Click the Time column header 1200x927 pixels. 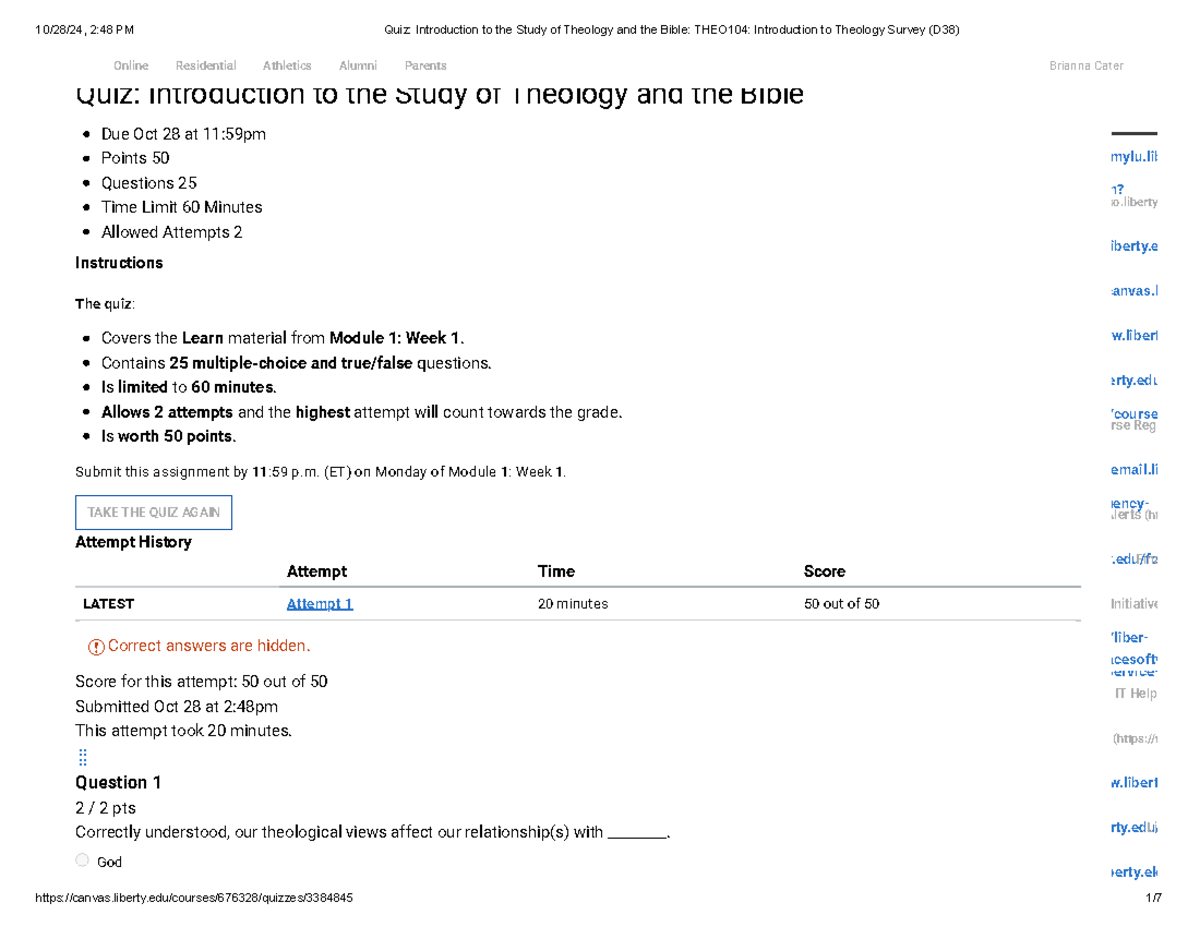pos(556,572)
